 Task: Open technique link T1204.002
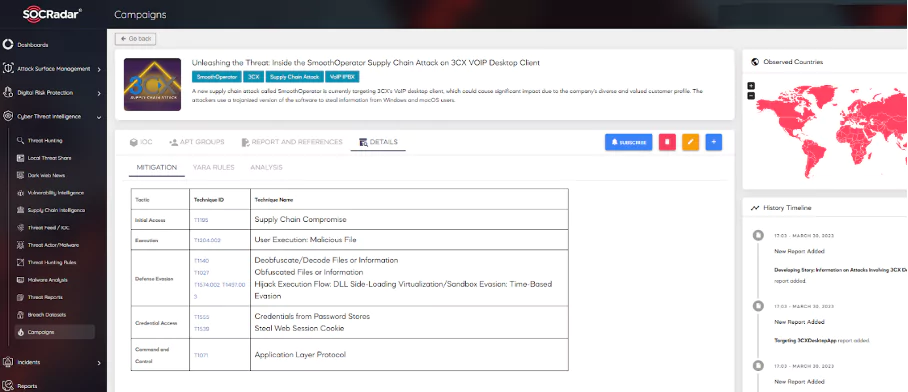[207, 240]
